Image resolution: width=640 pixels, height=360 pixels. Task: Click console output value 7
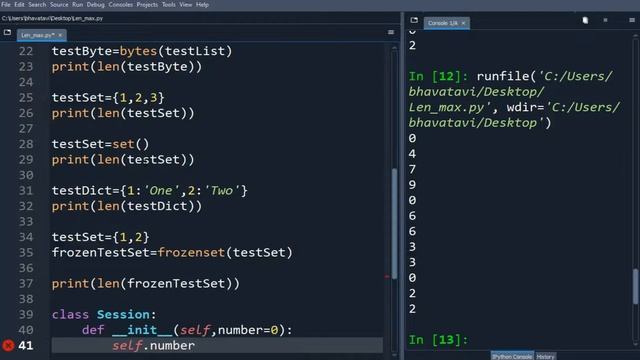coord(412,169)
